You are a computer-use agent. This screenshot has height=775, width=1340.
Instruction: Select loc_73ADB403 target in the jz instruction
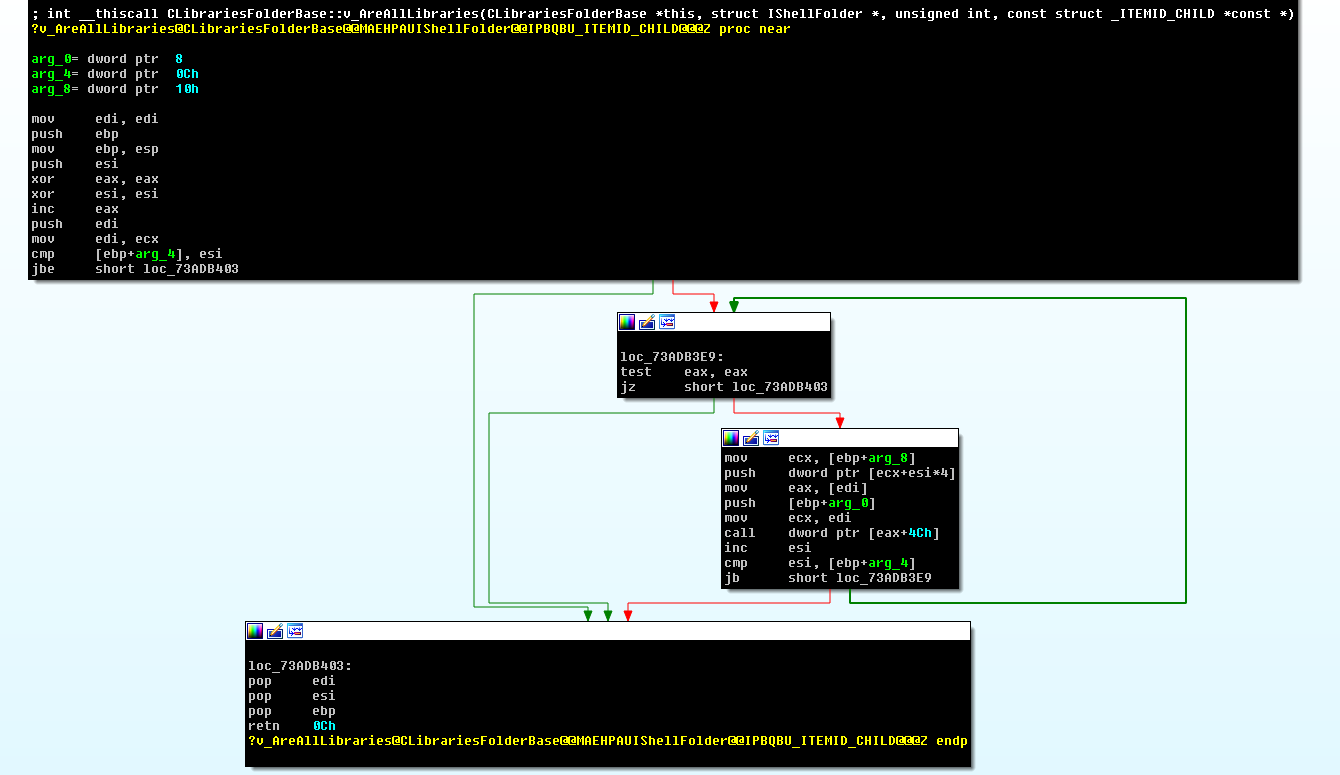pyautogui.click(x=780, y=387)
